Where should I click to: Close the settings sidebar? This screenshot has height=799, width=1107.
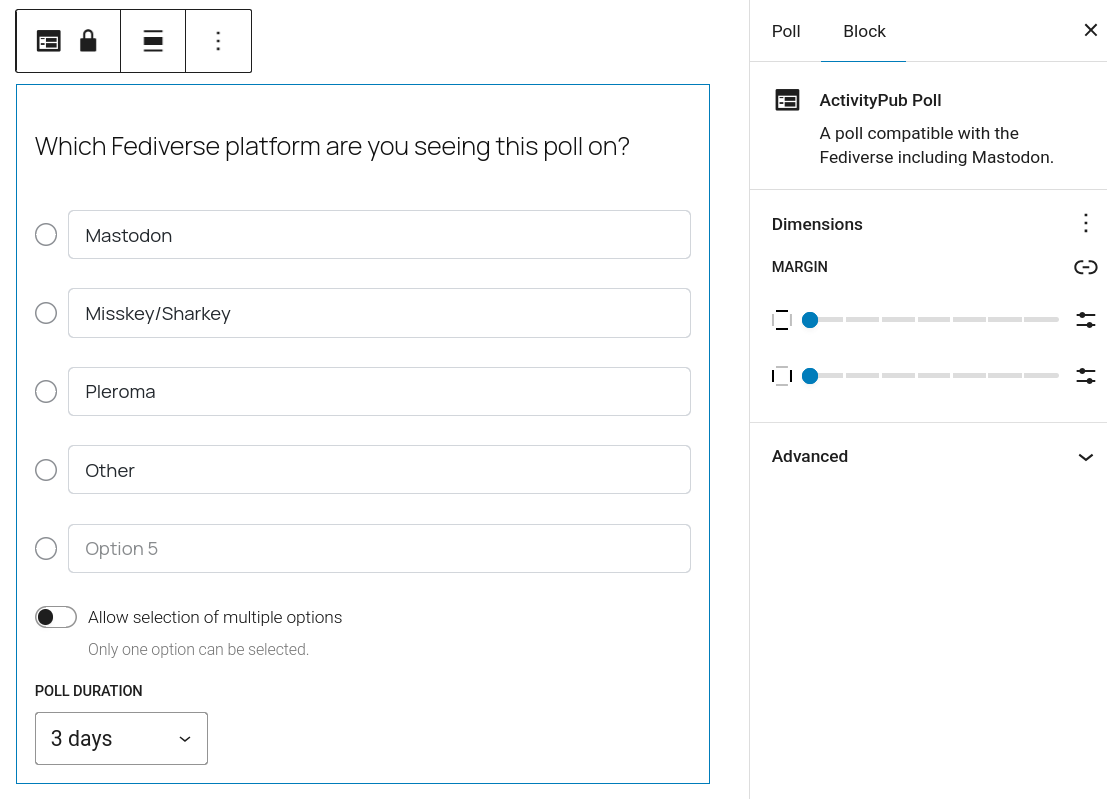(1090, 30)
